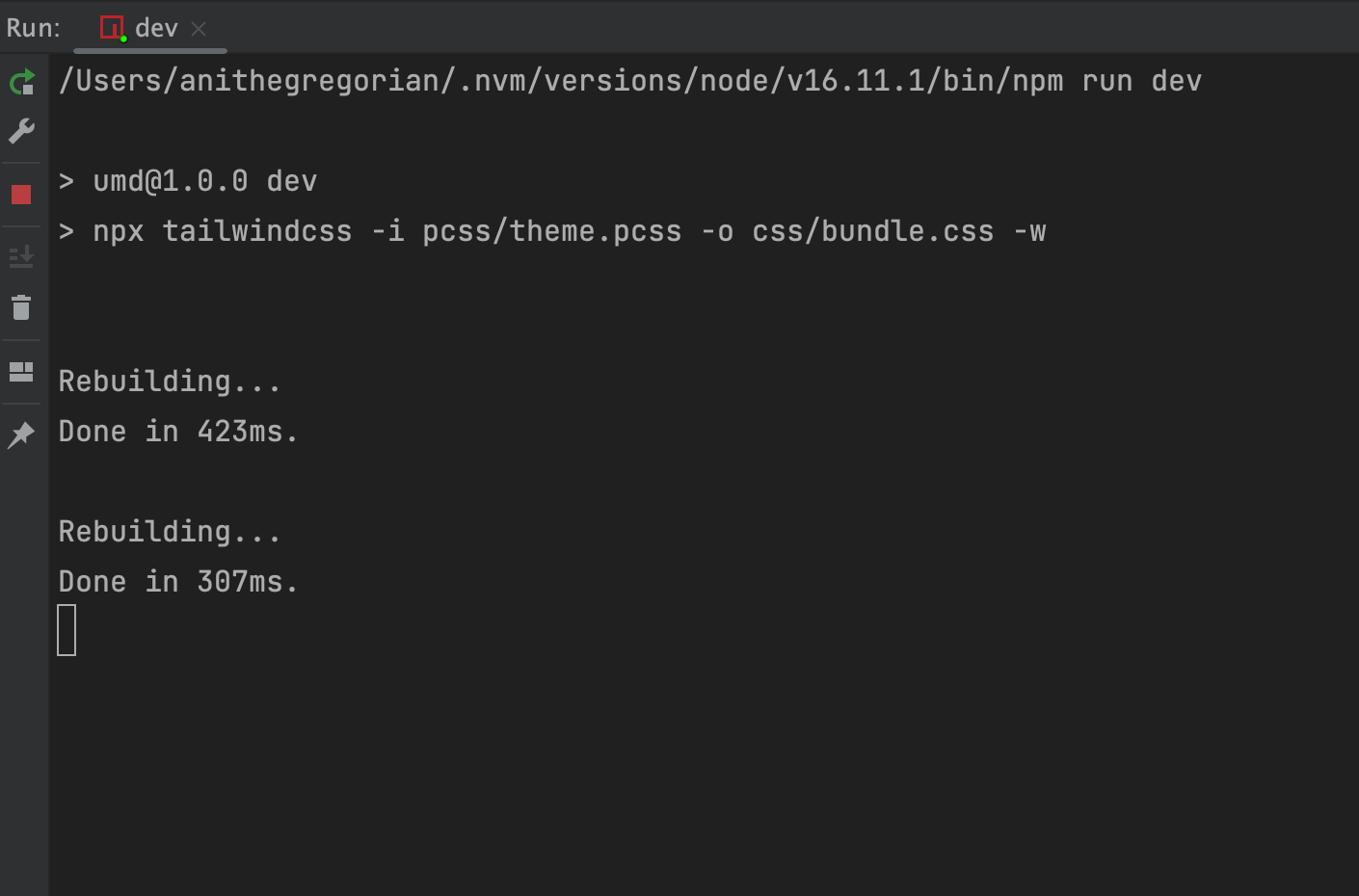Place focus on the console cursor block

(67, 630)
